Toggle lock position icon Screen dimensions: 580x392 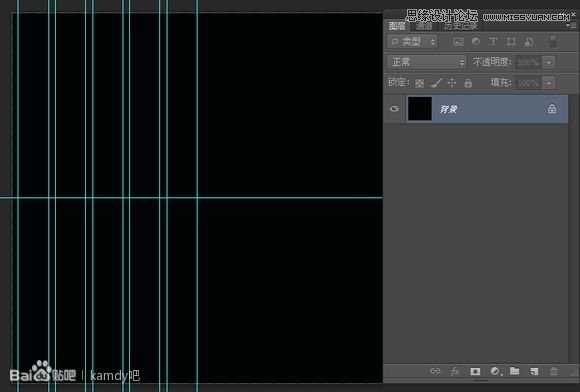(x=452, y=83)
